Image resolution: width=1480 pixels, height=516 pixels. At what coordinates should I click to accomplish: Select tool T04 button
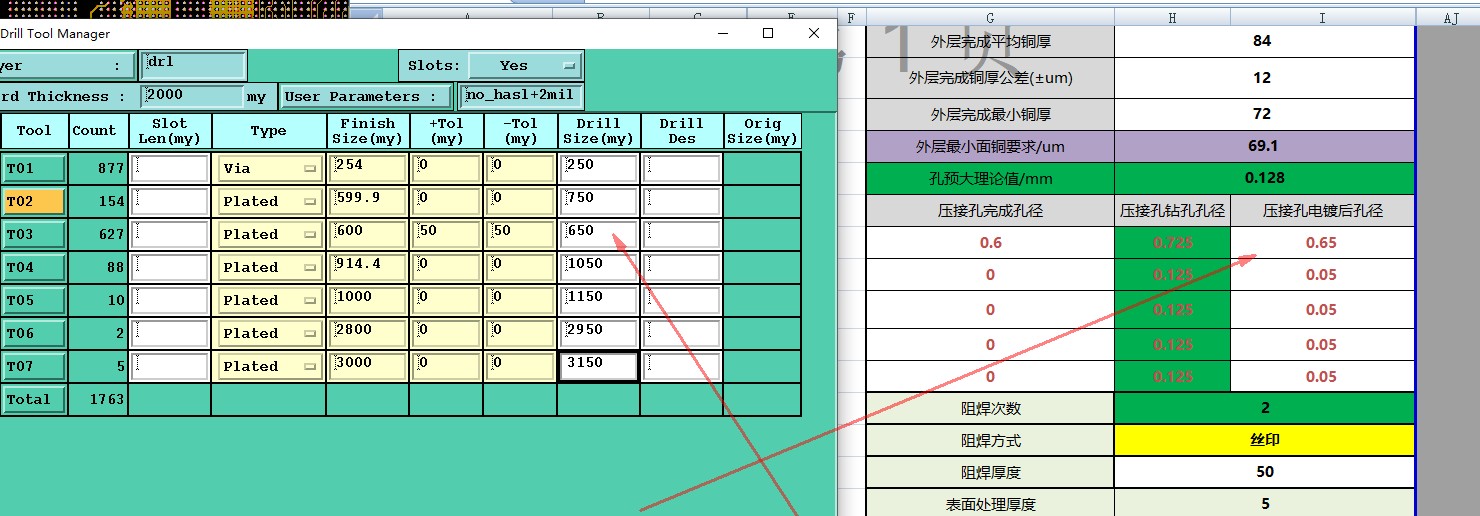point(34,267)
